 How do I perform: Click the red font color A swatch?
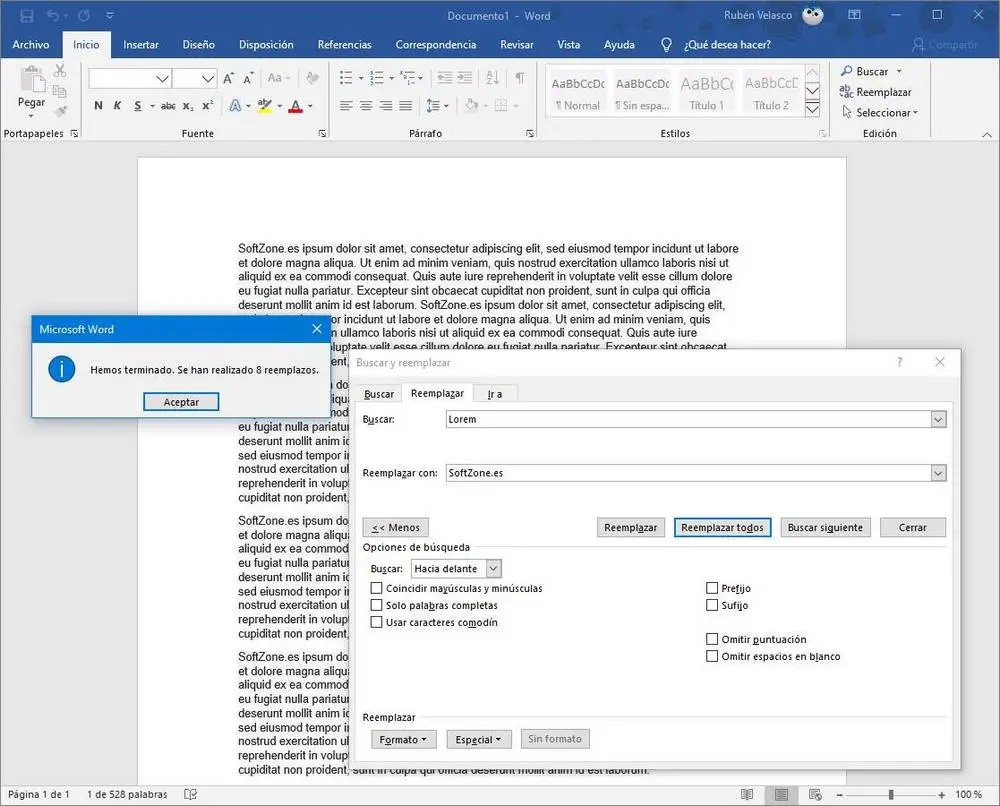click(295, 106)
